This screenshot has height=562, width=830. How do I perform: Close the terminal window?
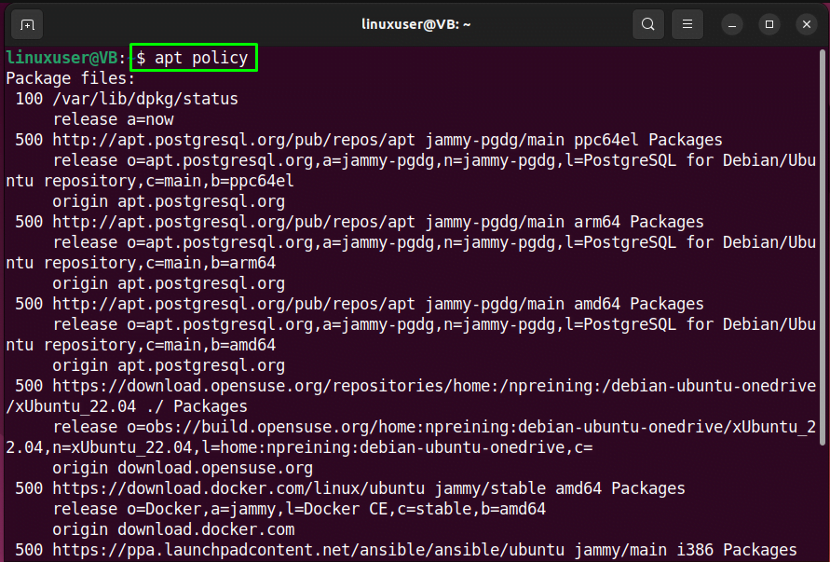[x=806, y=24]
